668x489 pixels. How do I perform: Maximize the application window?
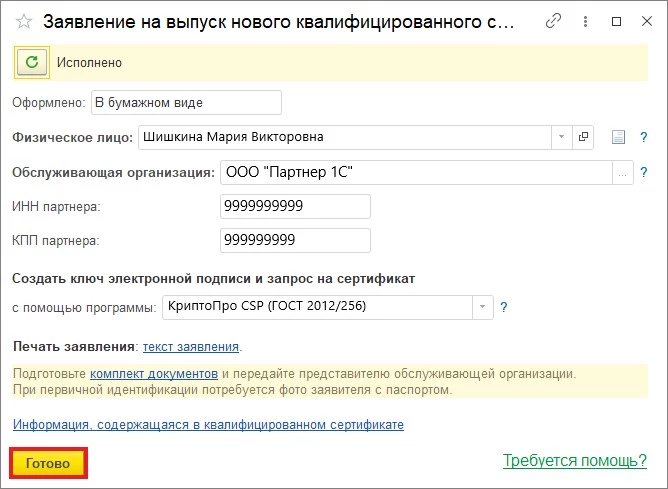[616, 21]
